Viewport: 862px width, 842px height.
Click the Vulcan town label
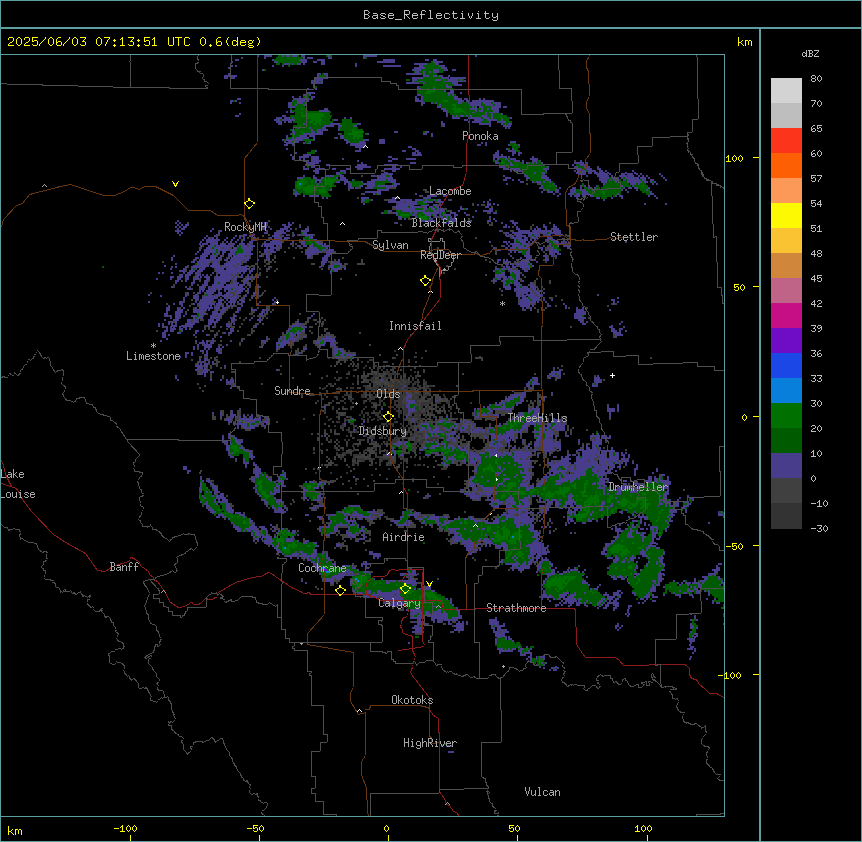(543, 792)
